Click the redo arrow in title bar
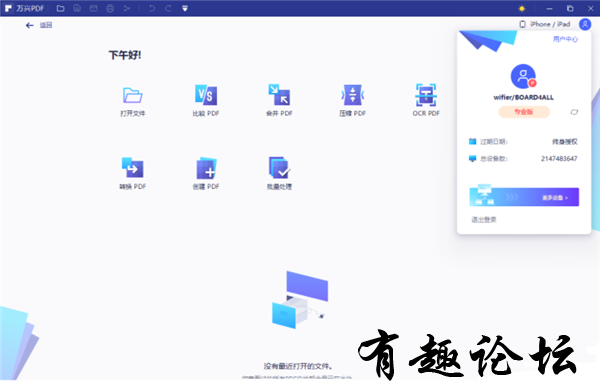600x389 pixels. [168, 8]
